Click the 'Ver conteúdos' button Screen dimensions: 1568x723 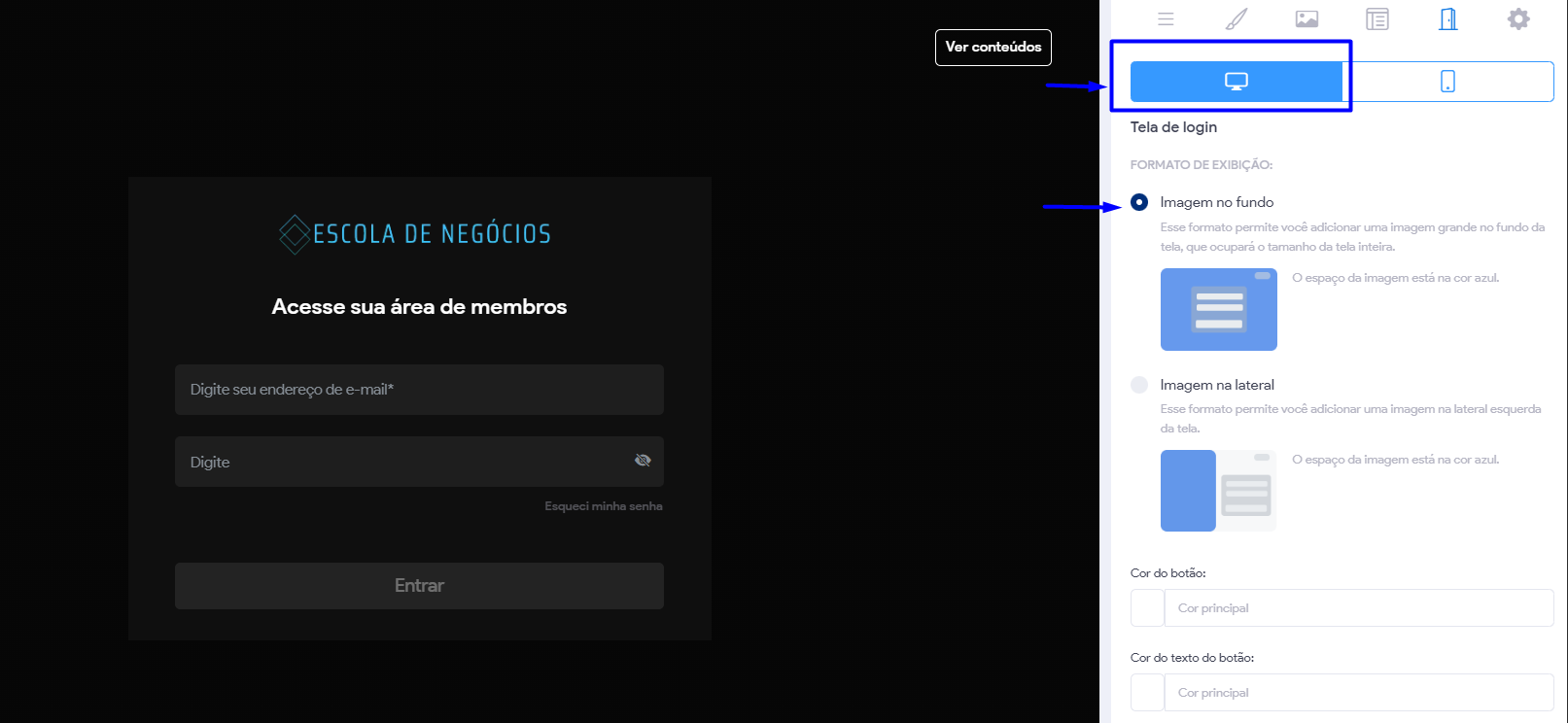pyautogui.click(x=993, y=48)
